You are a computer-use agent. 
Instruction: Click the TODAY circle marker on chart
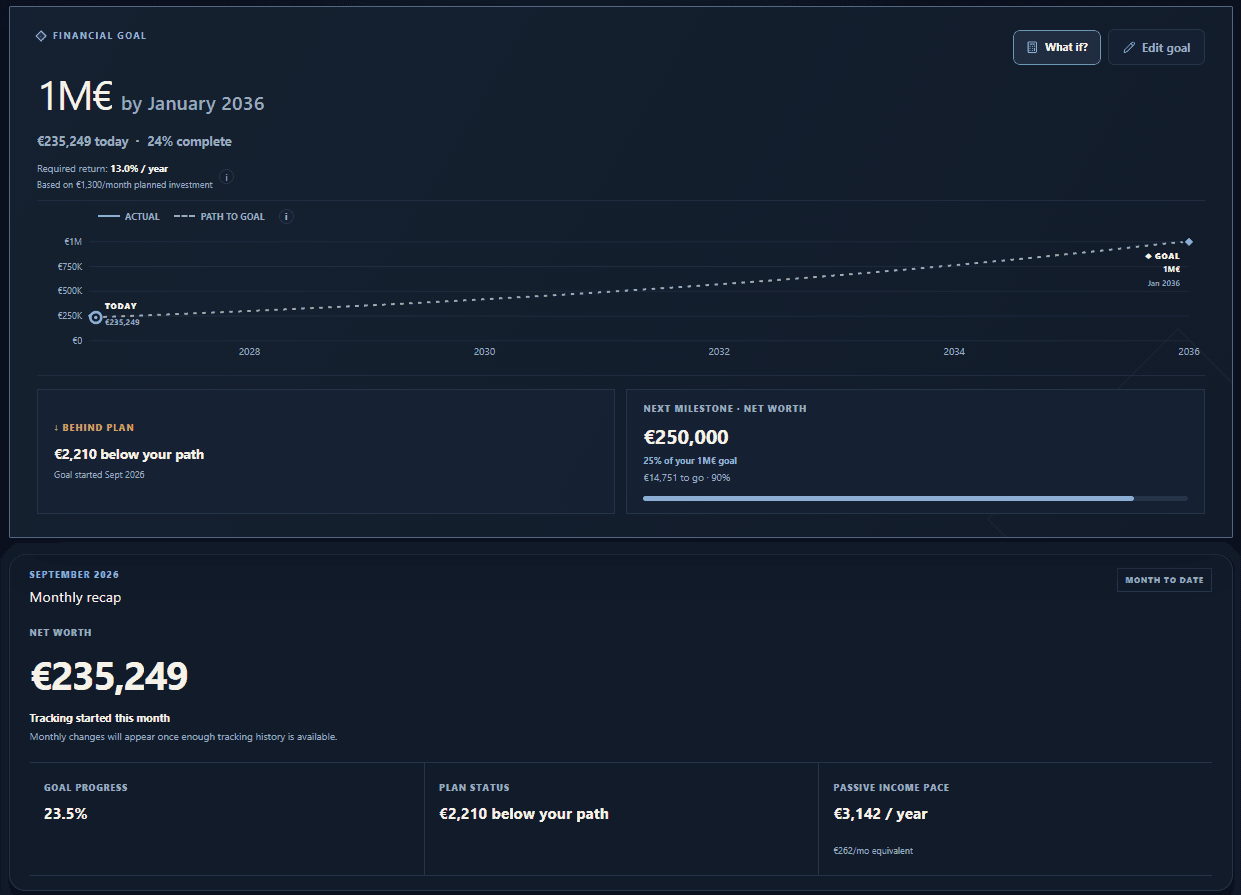tap(96, 317)
